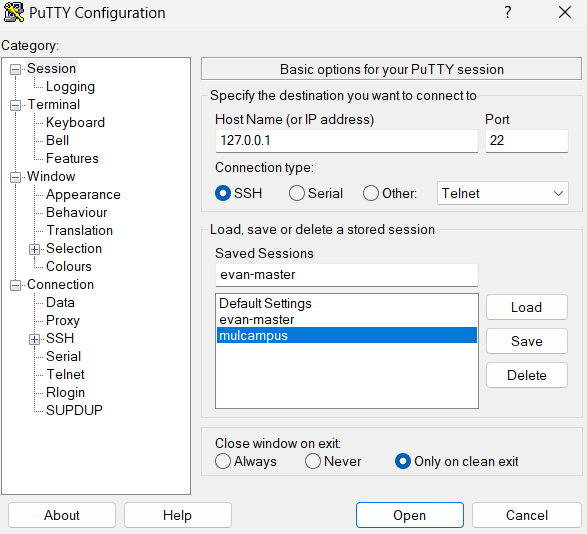Select the Colours category

pyautogui.click(x=69, y=266)
